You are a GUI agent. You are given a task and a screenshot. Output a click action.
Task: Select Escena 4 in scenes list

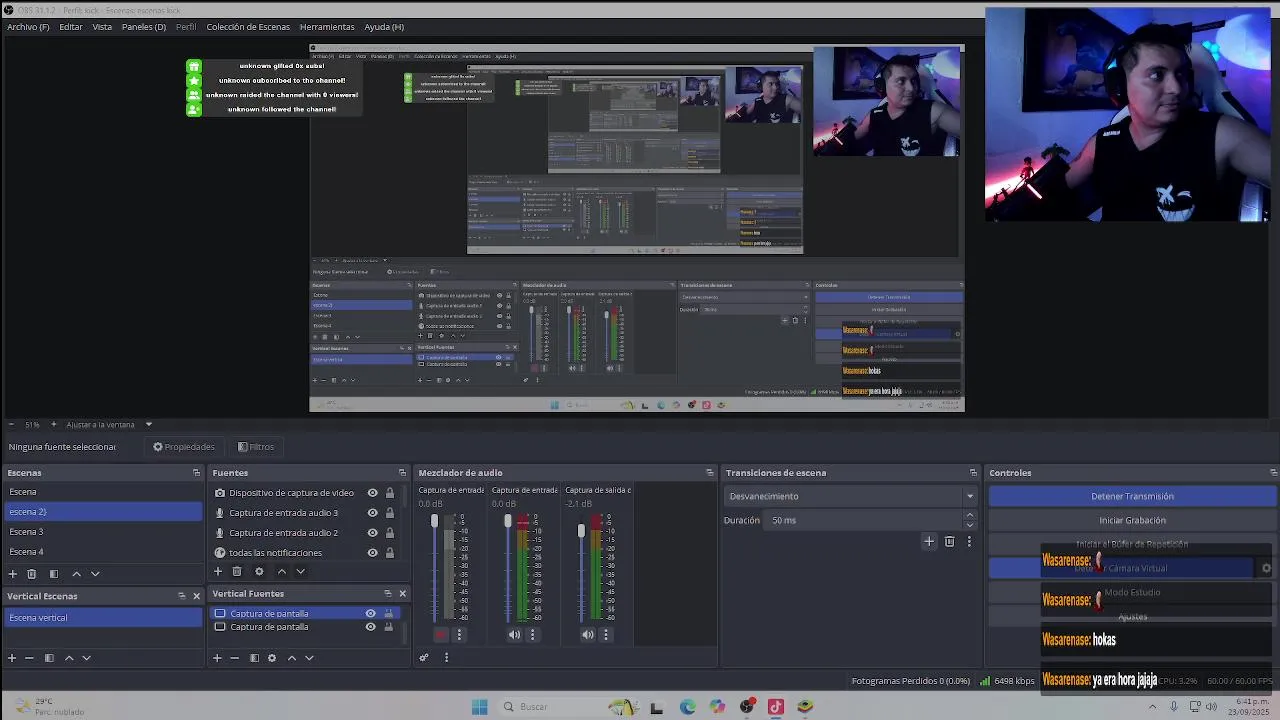pos(104,552)
